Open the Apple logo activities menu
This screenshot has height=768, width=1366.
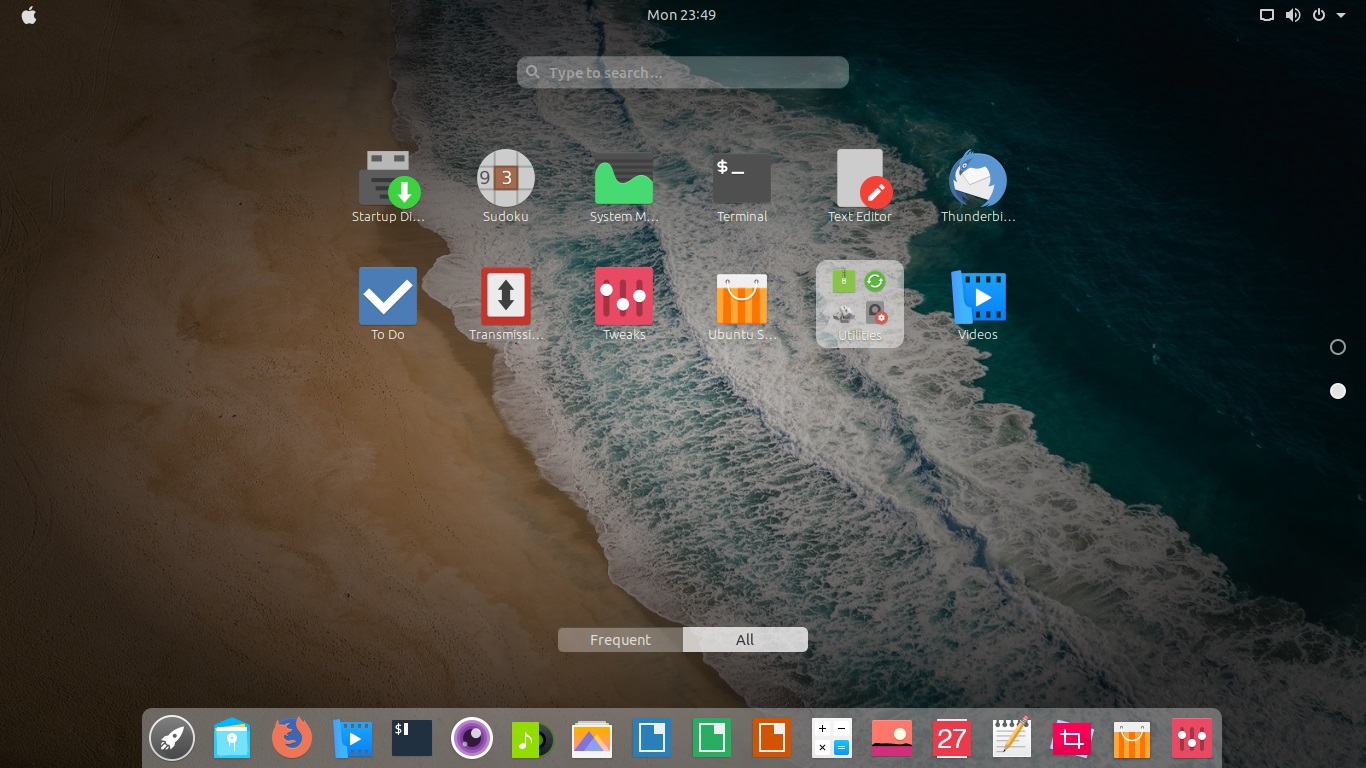28,15
